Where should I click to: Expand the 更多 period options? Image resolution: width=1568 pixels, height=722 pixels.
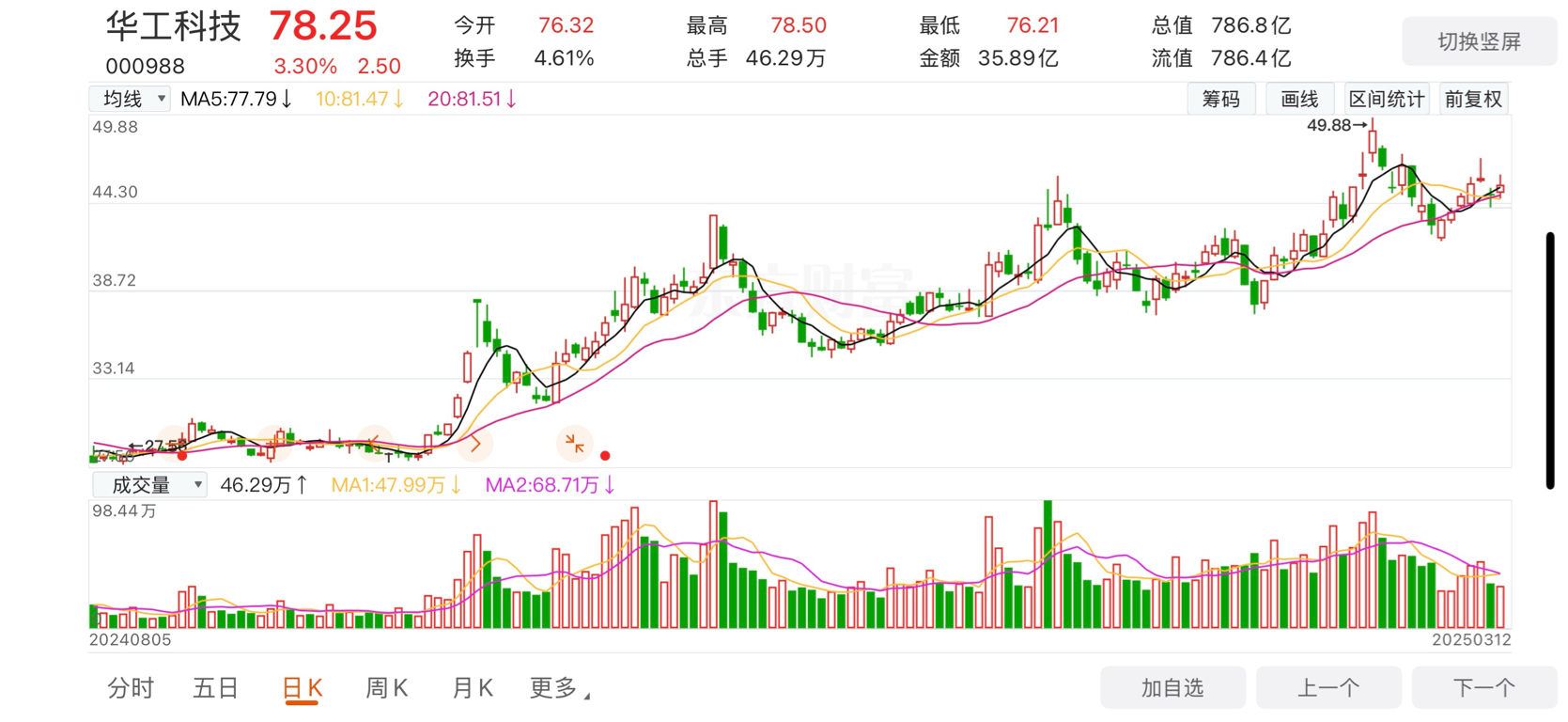(560, 688)
